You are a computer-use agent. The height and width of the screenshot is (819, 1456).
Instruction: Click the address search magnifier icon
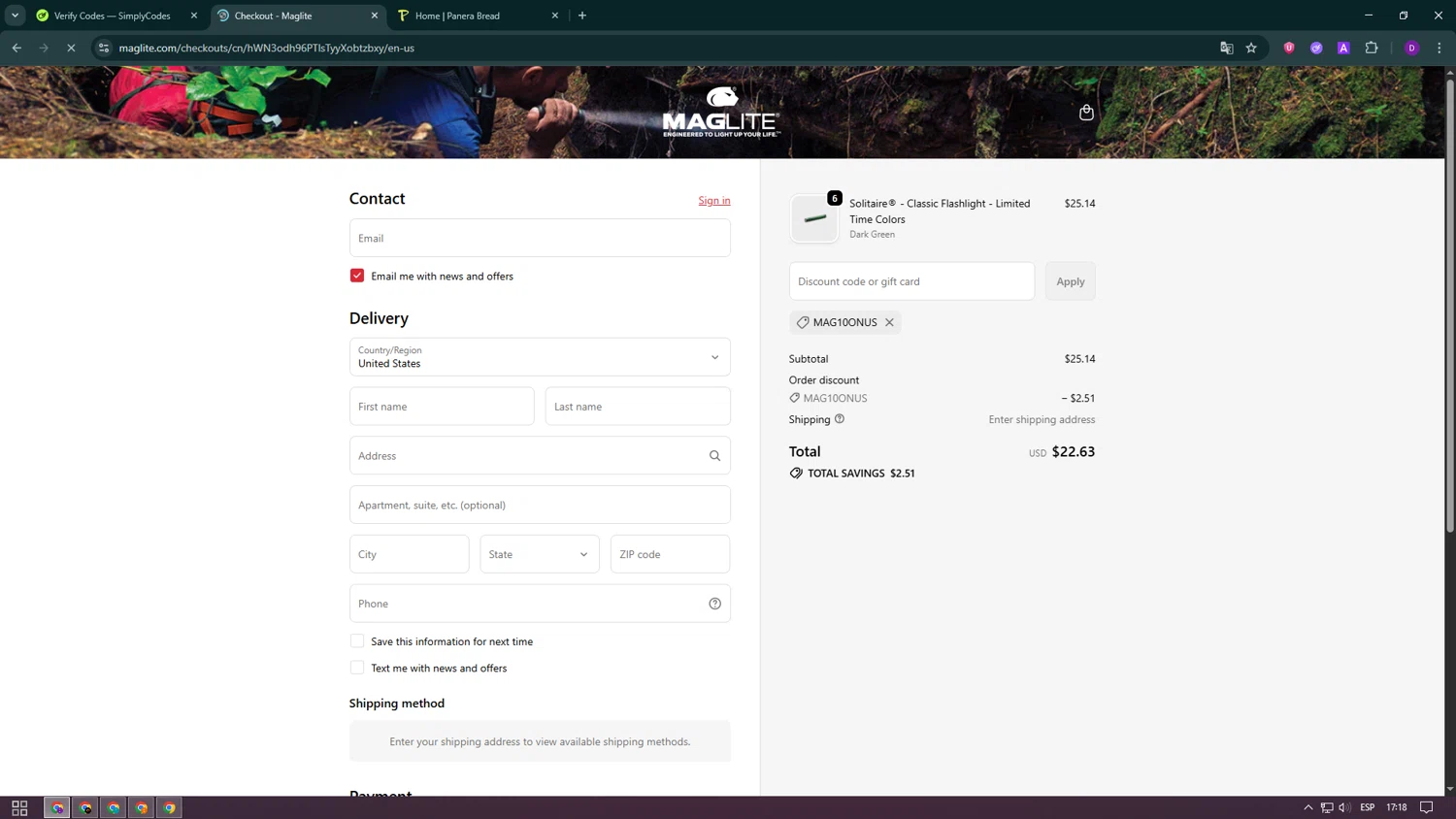tap(714, 456)
